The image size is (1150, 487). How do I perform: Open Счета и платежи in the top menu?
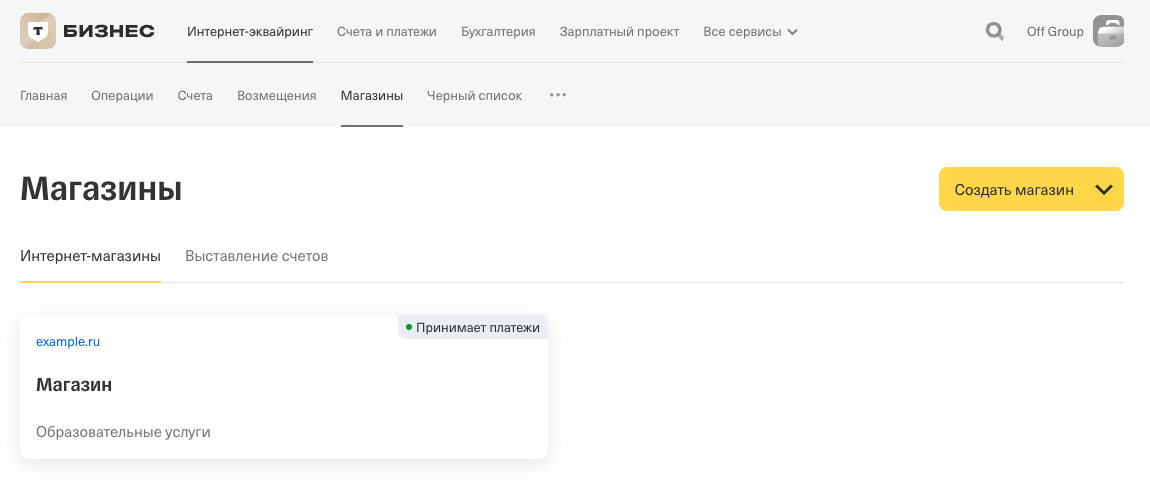point(387,32)
